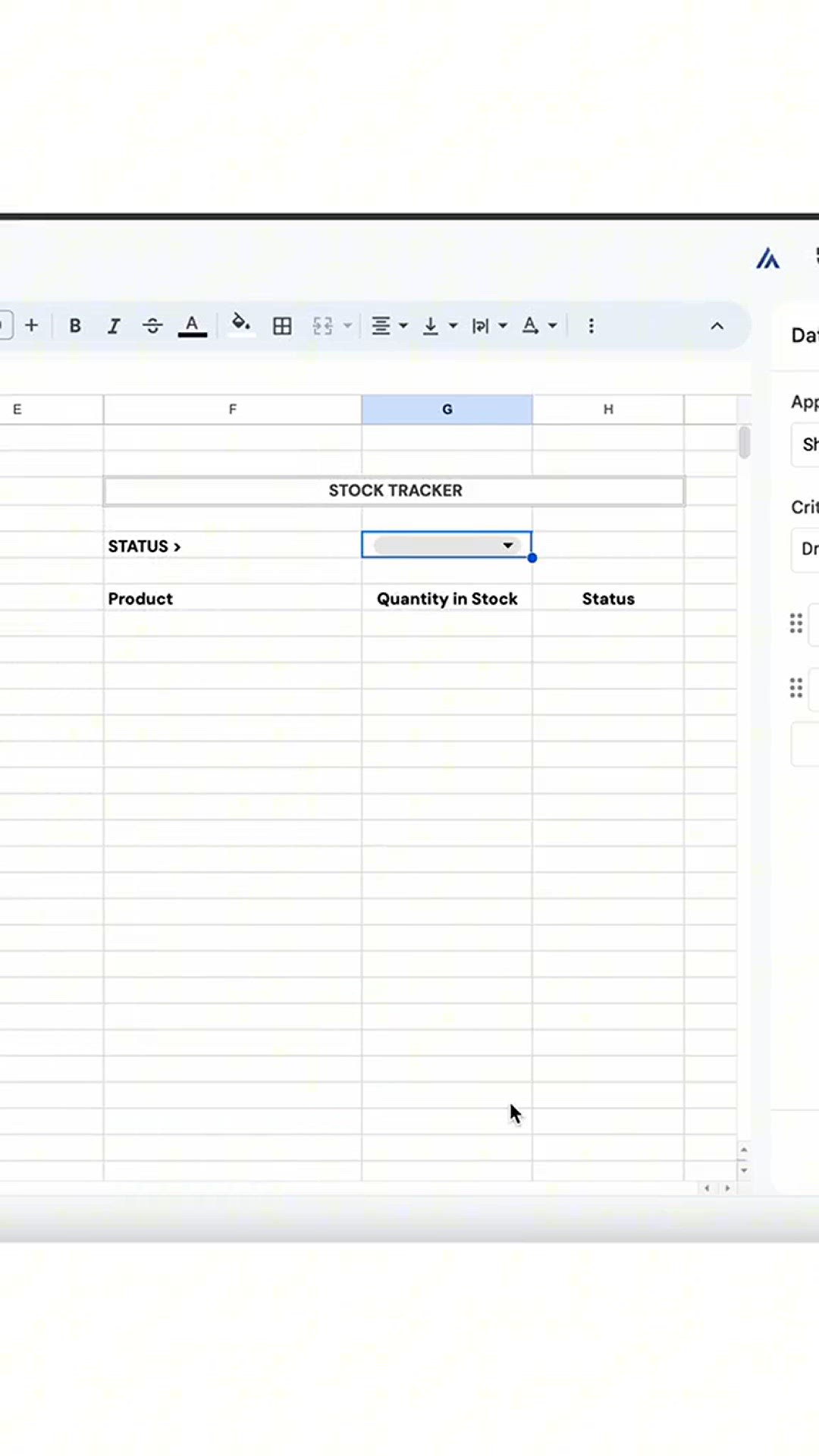Click the vertical scrollbar thumb
This screenshot has width=819, height=1456.
[x=744, y=443]
